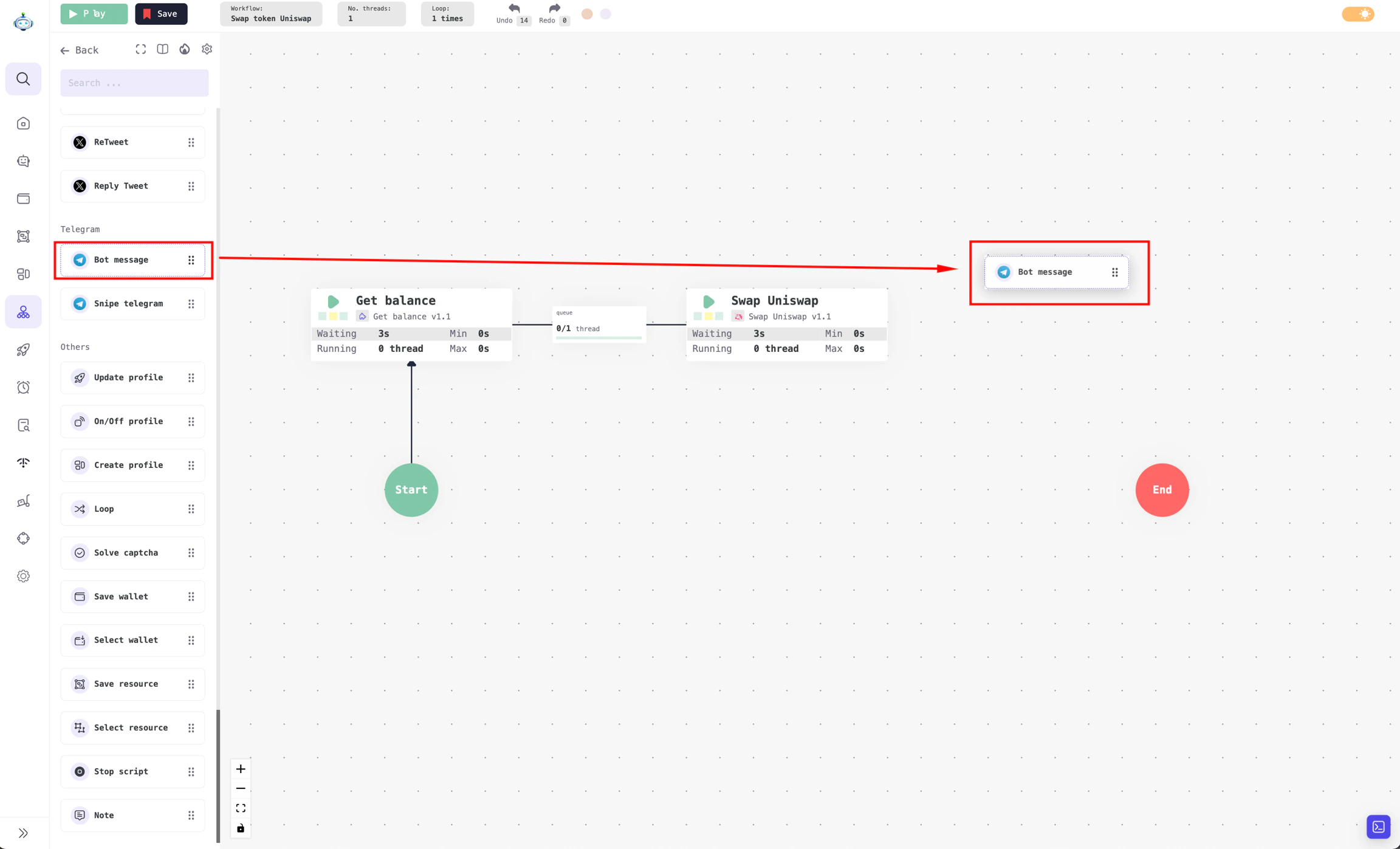Lock the canvas with the padlock icon
This screenshot has width=1400, height=849.
point(241,828)
